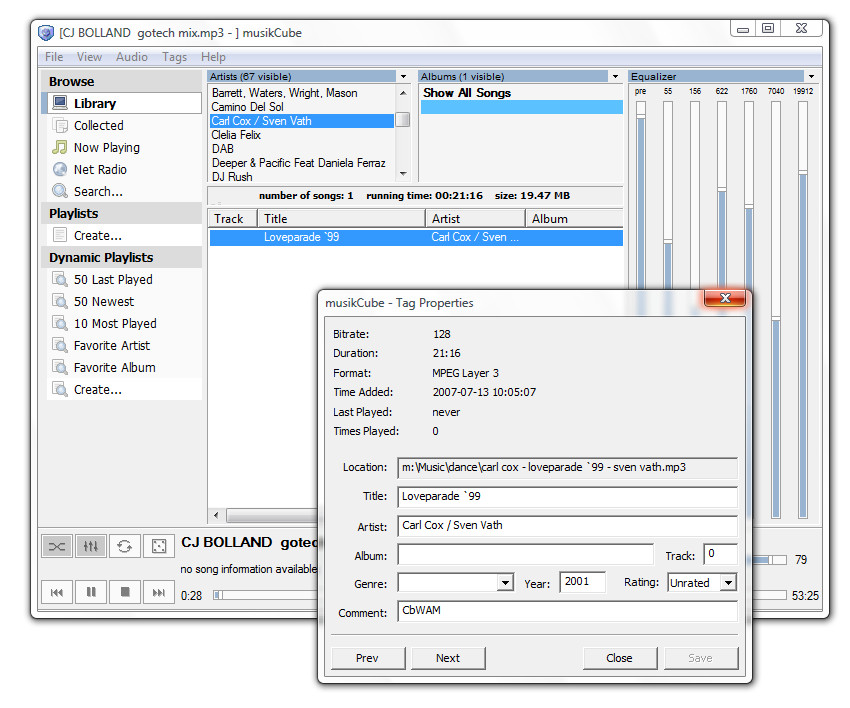This screenshot has width=850, height=708.
Task: Click the Comment field containing CbWAM
Action: pyautogui.click(x=567, y=611)
